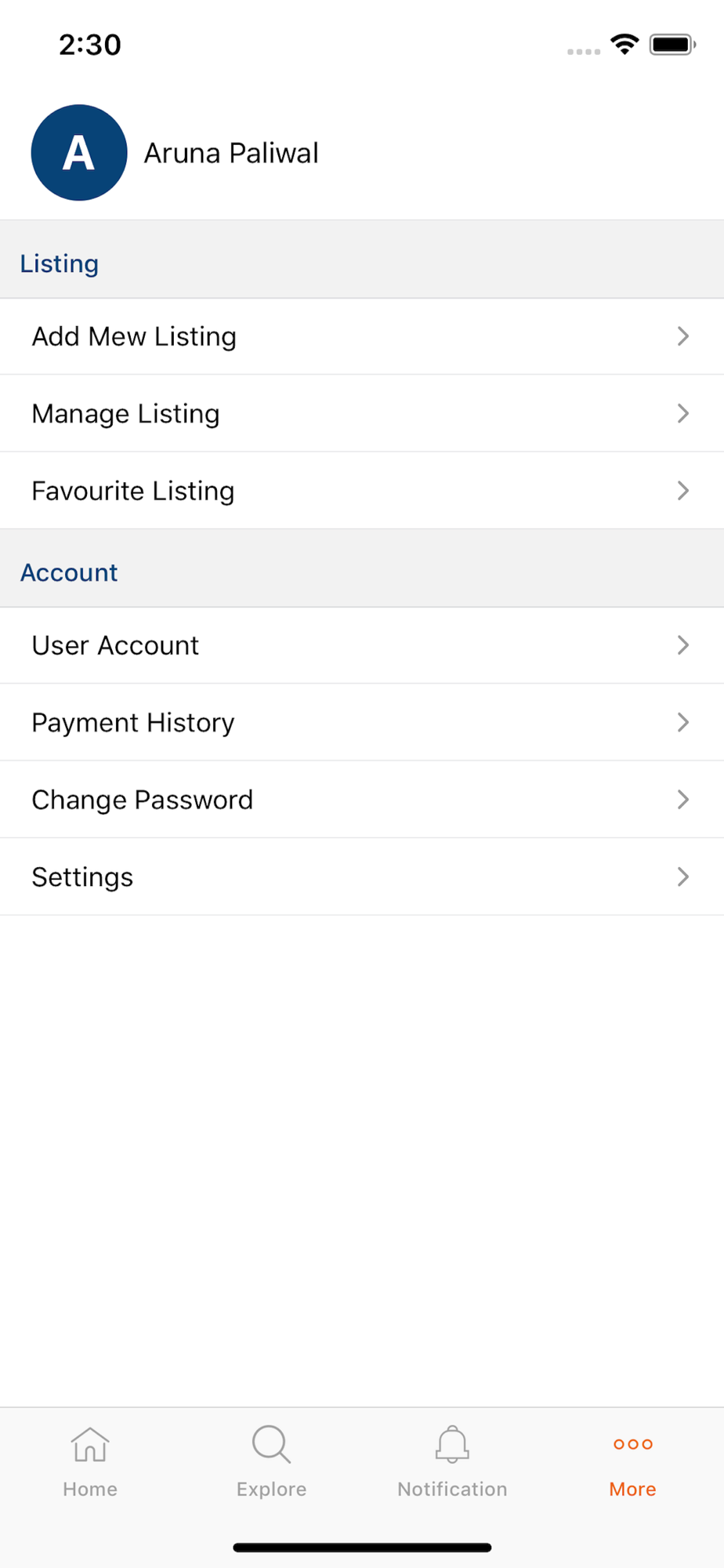Select Payment History menu item
The image size is (724, 1568).
coord(362,722)
